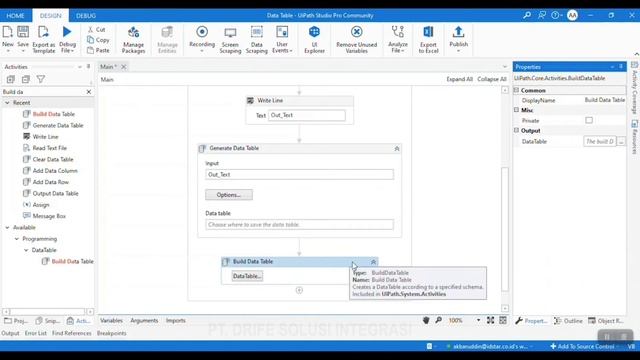The width and height of the screenshot is (640, 360).
Task: Run Debug File
Action: 67,39
